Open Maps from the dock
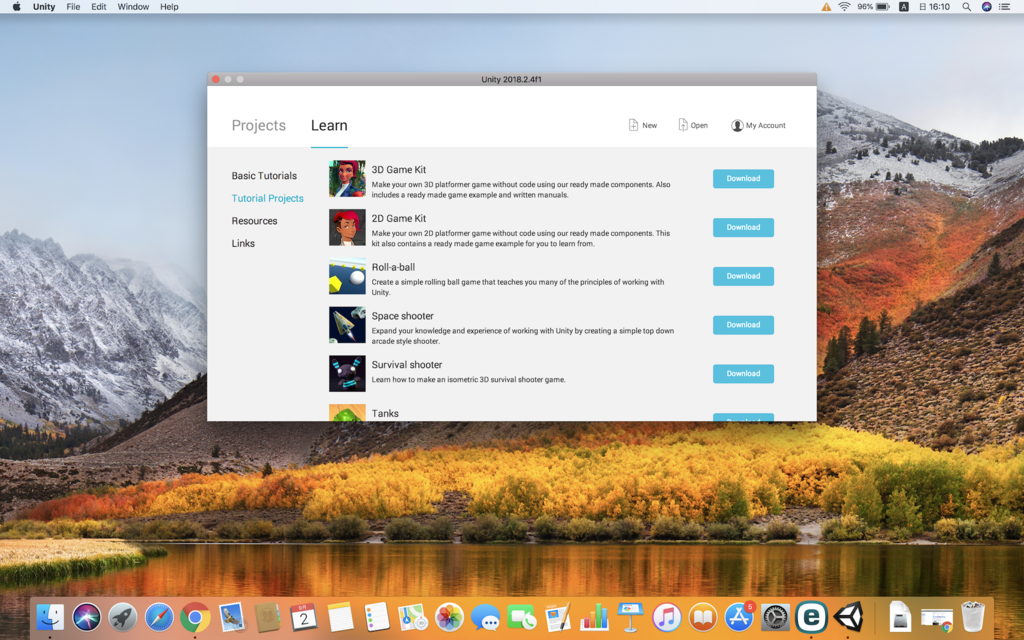1024x640 pixels. pos(413,617)
